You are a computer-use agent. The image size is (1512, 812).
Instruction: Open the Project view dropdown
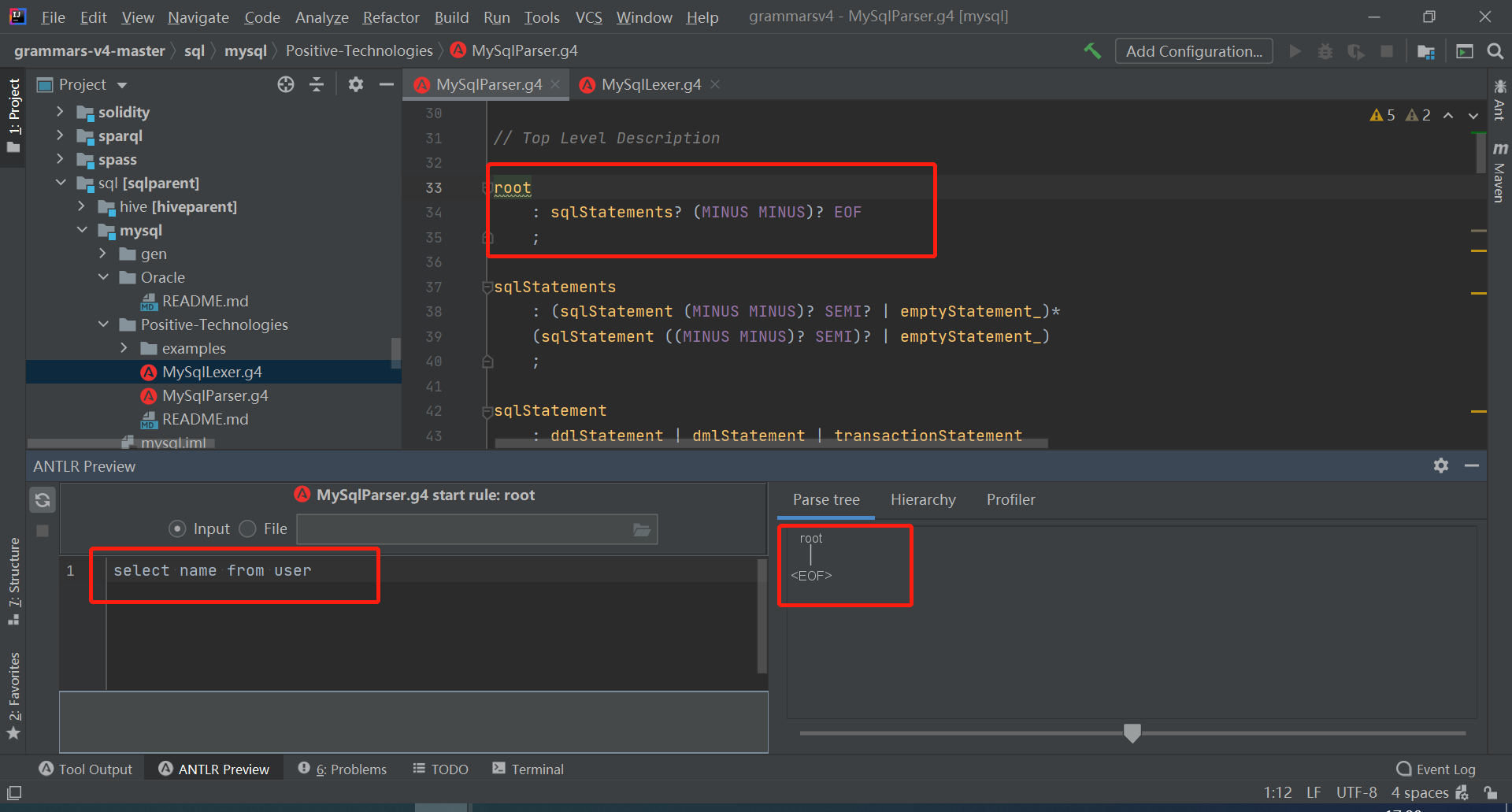121,84
